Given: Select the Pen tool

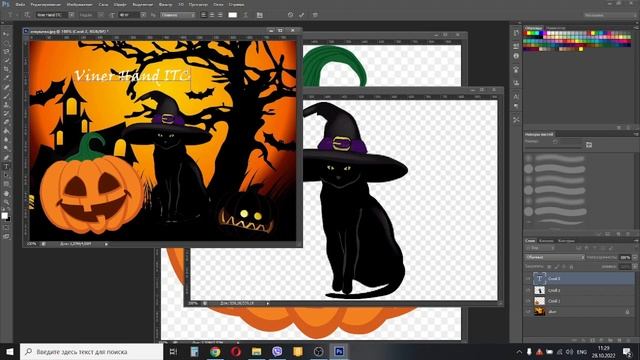Looking at the screenshot, I should [6, 158].
